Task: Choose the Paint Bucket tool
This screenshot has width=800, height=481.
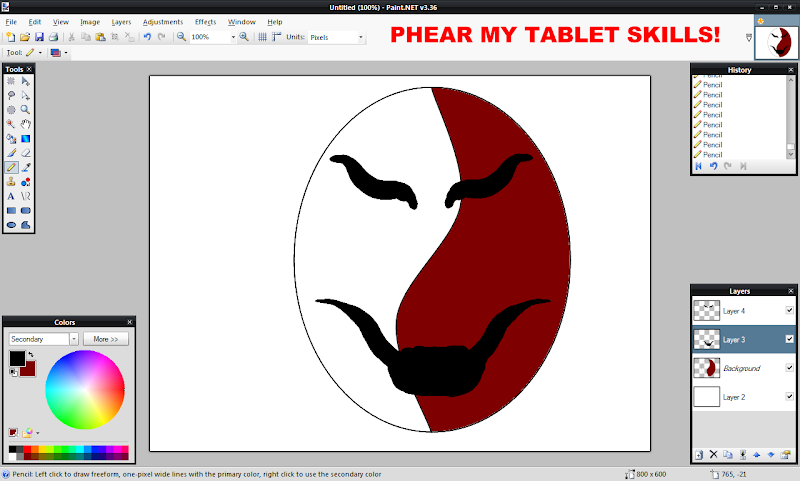Action: (11, 138)
